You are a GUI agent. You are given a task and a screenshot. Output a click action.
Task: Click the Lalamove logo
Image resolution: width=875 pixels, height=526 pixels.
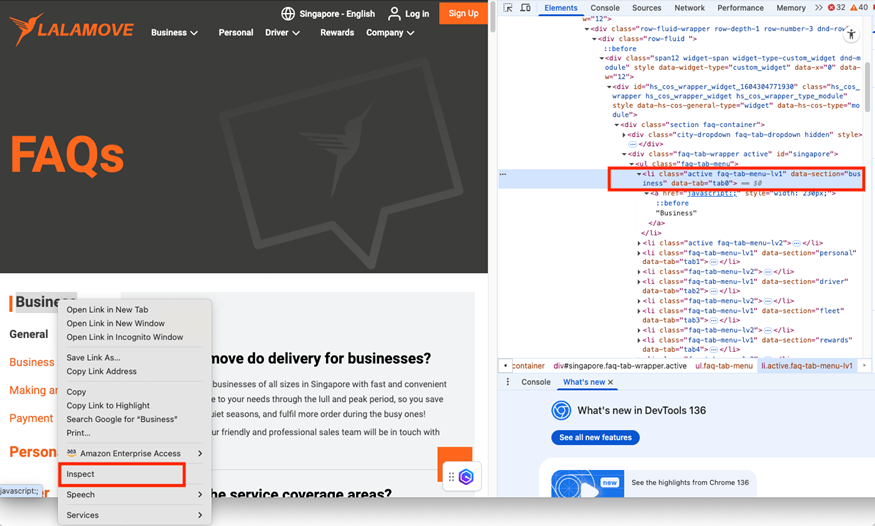[71, 29]
